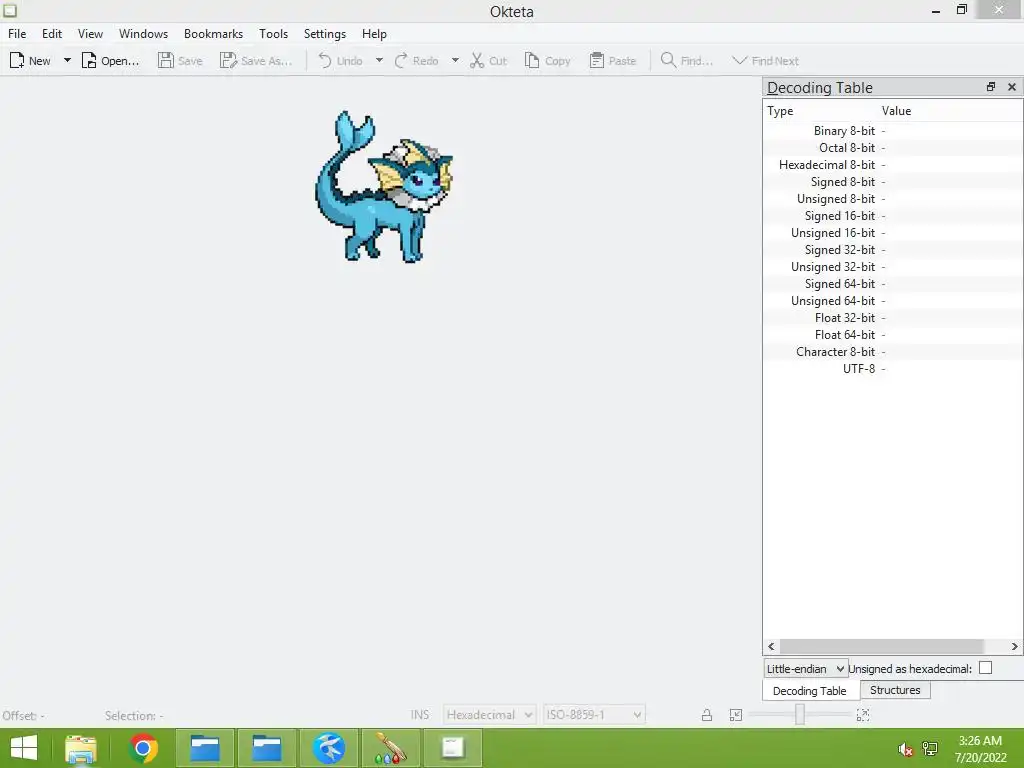Image resolution: width=1024 pixels, height=768 pixels.
Task: Switch to the Decoding Table tab
Action: pos(810,690)
